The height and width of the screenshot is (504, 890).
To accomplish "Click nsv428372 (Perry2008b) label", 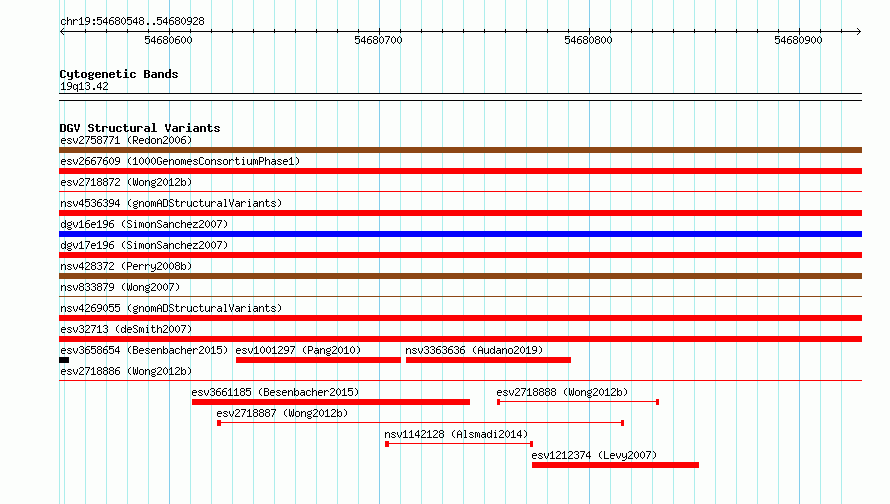I will pos(126,266).
